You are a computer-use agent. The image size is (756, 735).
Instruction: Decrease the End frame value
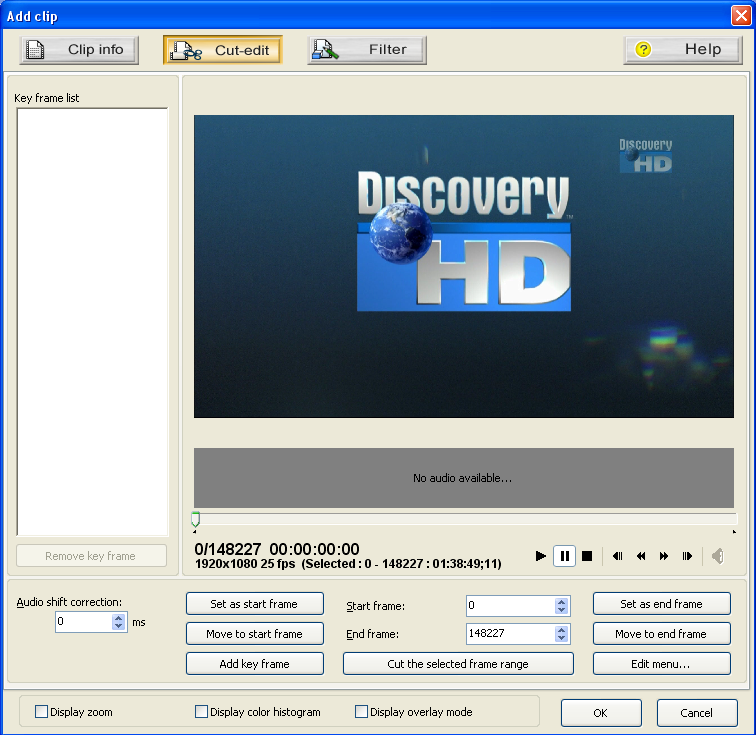click(561, 638)
